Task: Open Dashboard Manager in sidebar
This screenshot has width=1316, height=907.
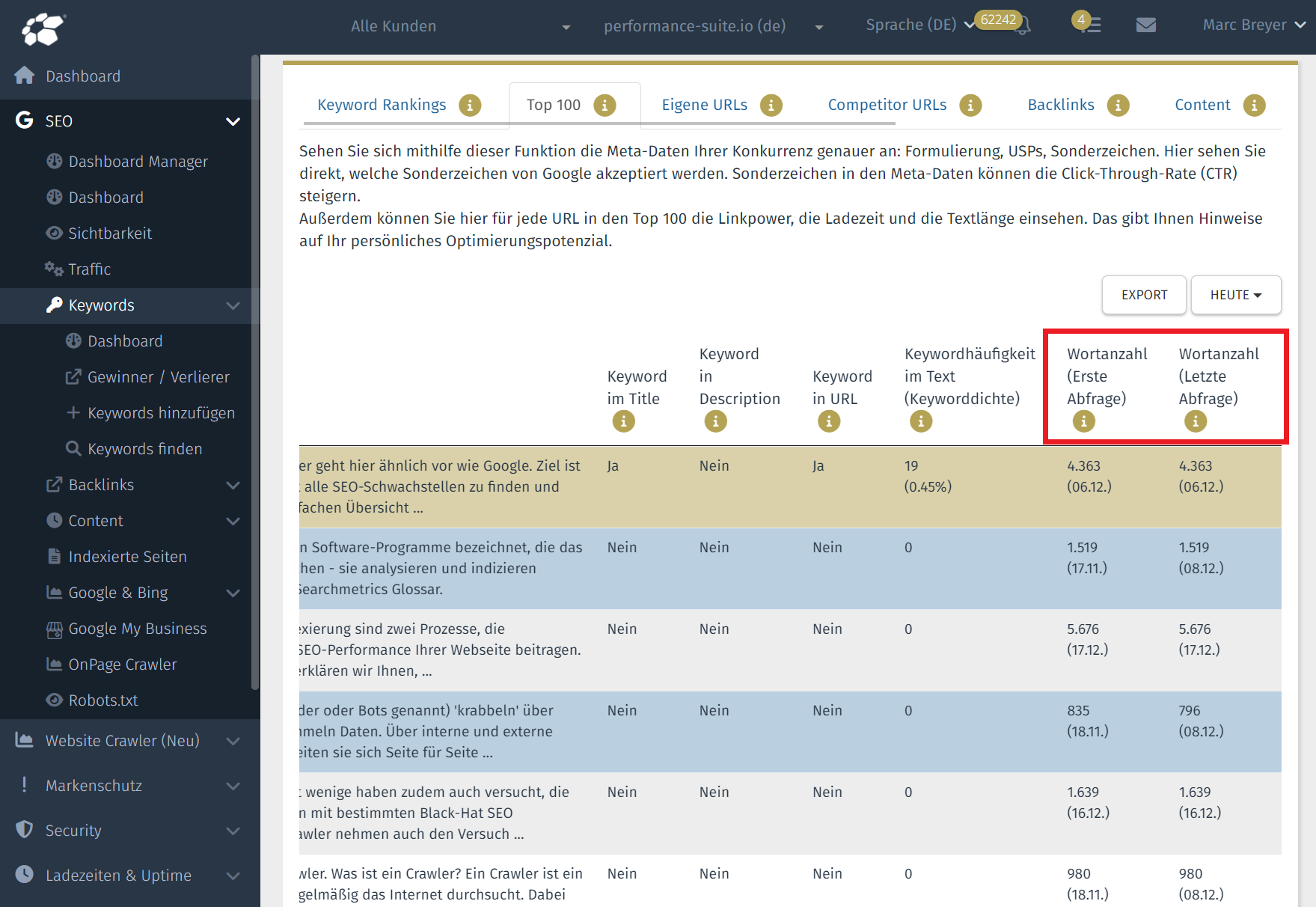Action: click(138, 162)
